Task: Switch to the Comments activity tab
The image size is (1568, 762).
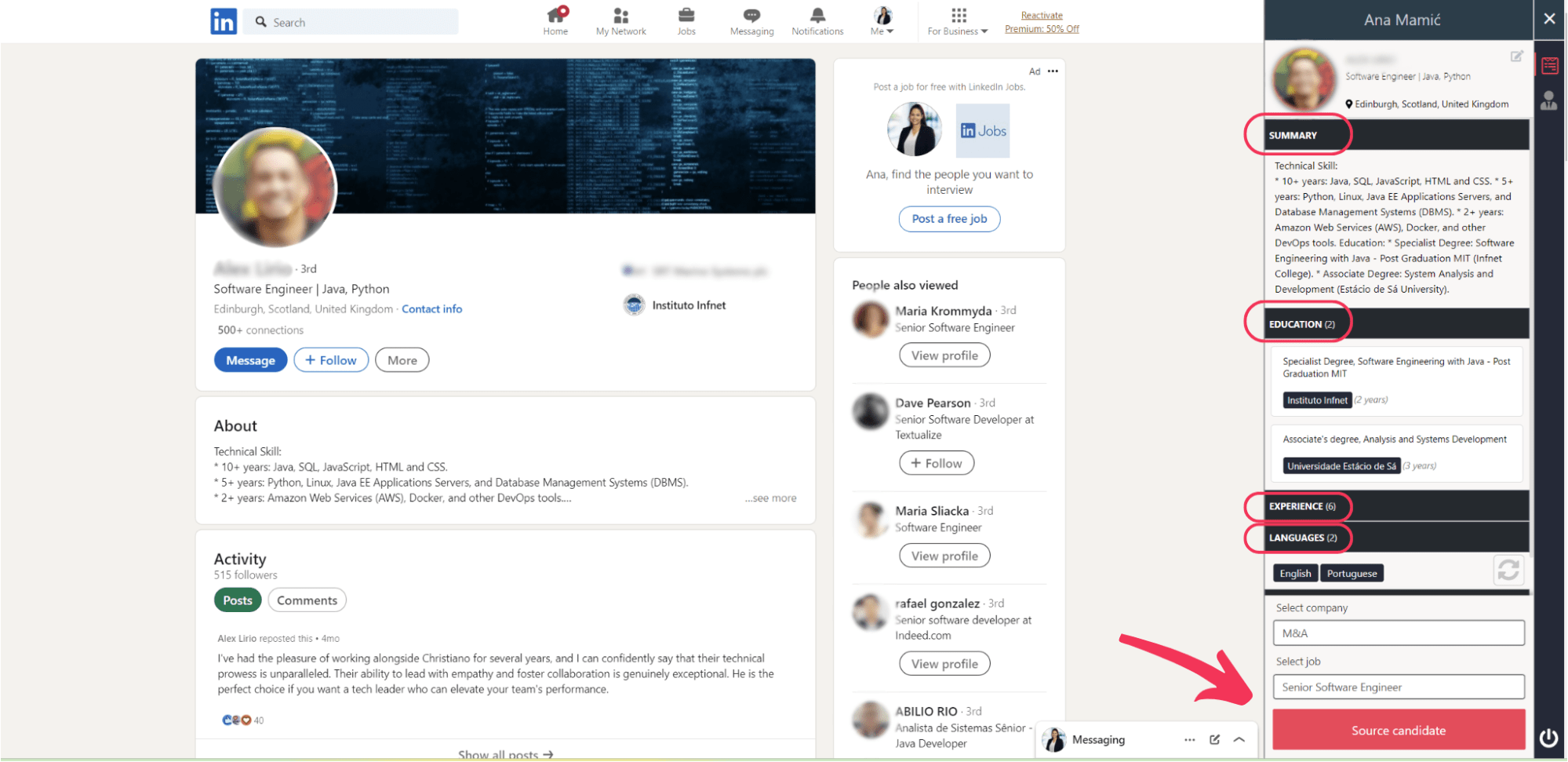Action: (x=307, y=600)
